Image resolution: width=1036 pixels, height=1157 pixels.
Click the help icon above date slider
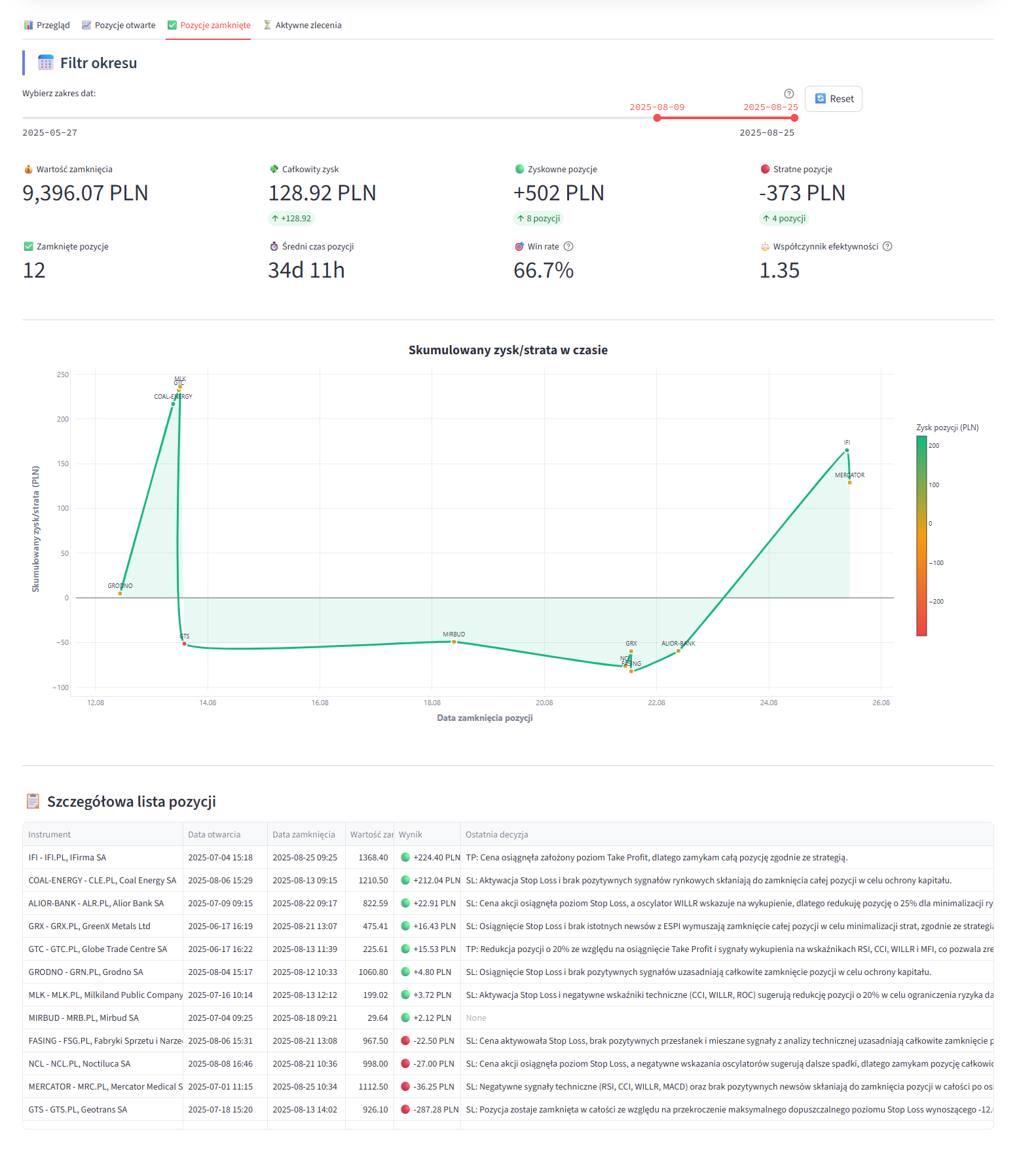tap(789, 94)
